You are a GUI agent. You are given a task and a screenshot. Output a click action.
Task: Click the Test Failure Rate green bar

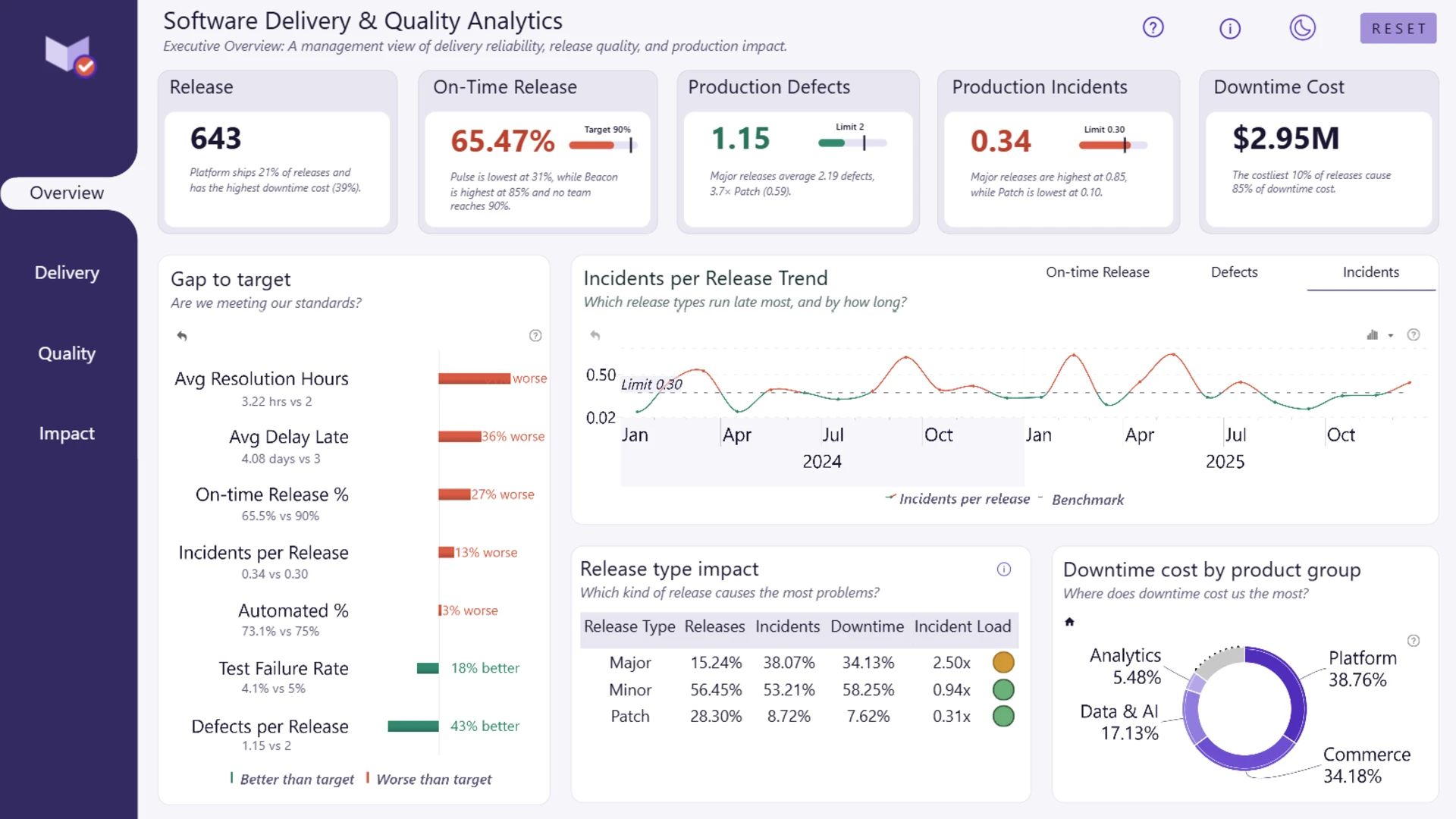pos(428,668)
